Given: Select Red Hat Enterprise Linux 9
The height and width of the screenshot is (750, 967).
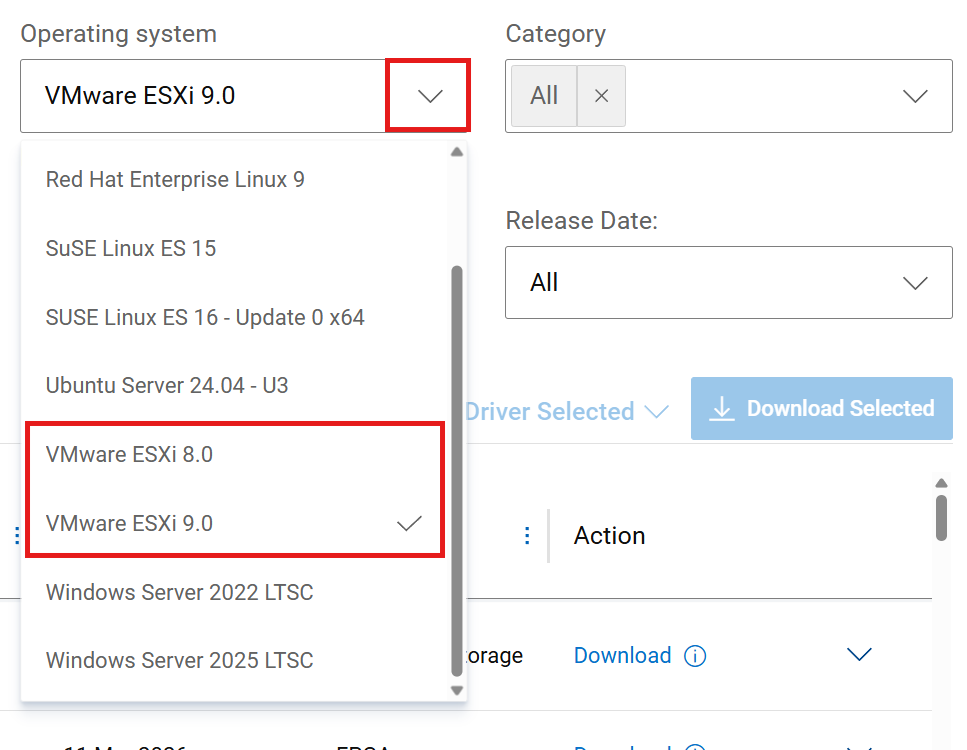Looking at the screenshot, I should (174, 178).
